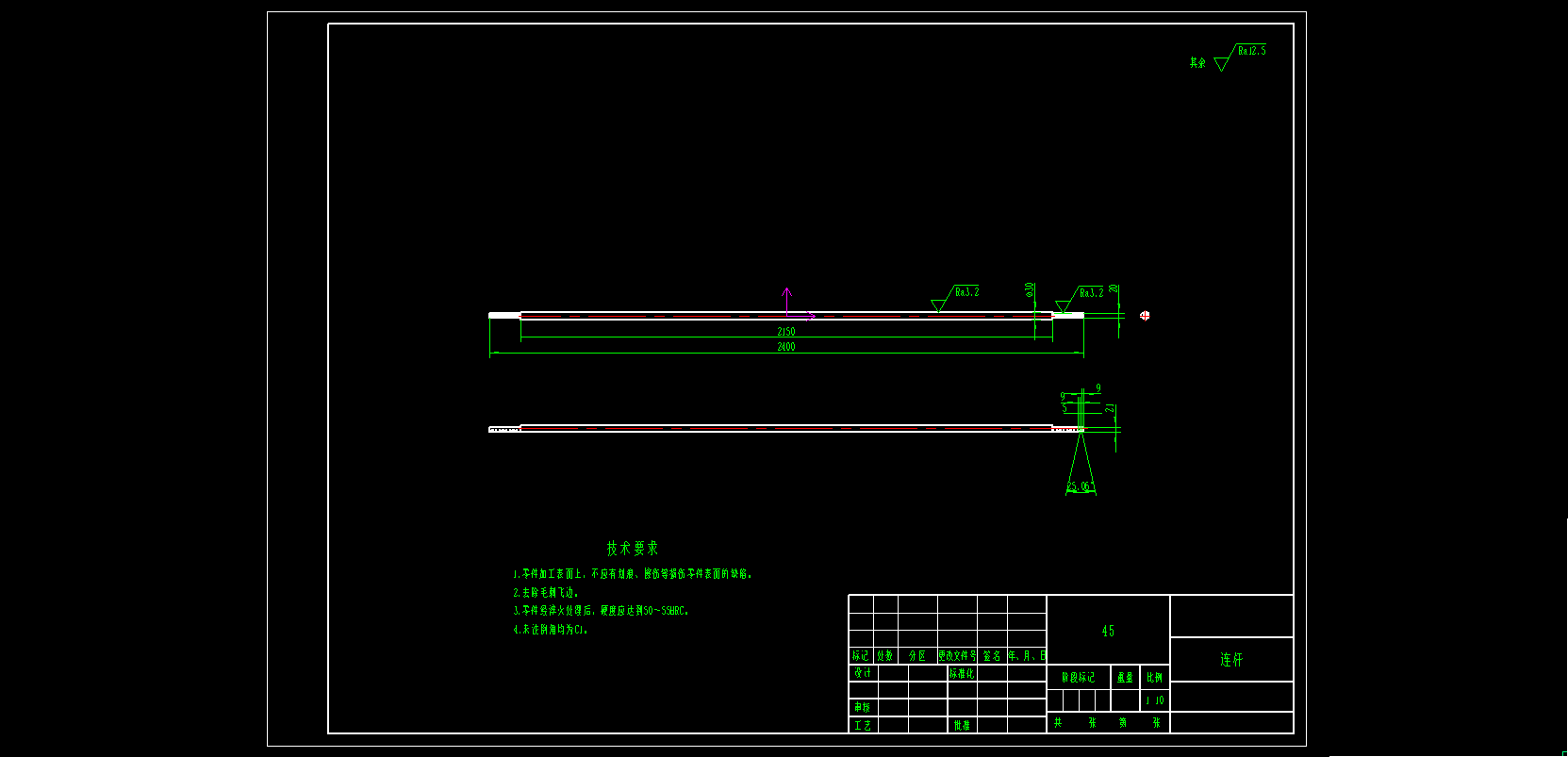Click technical note 1 about surface scratches
1568x757 pixels.
(x=633, y=573)
